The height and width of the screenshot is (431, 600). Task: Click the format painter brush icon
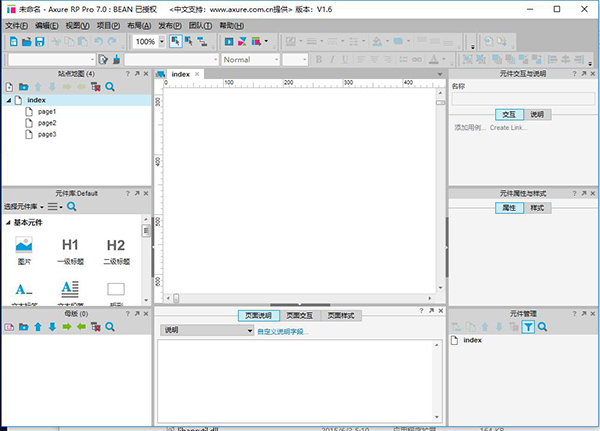point(116,59)
